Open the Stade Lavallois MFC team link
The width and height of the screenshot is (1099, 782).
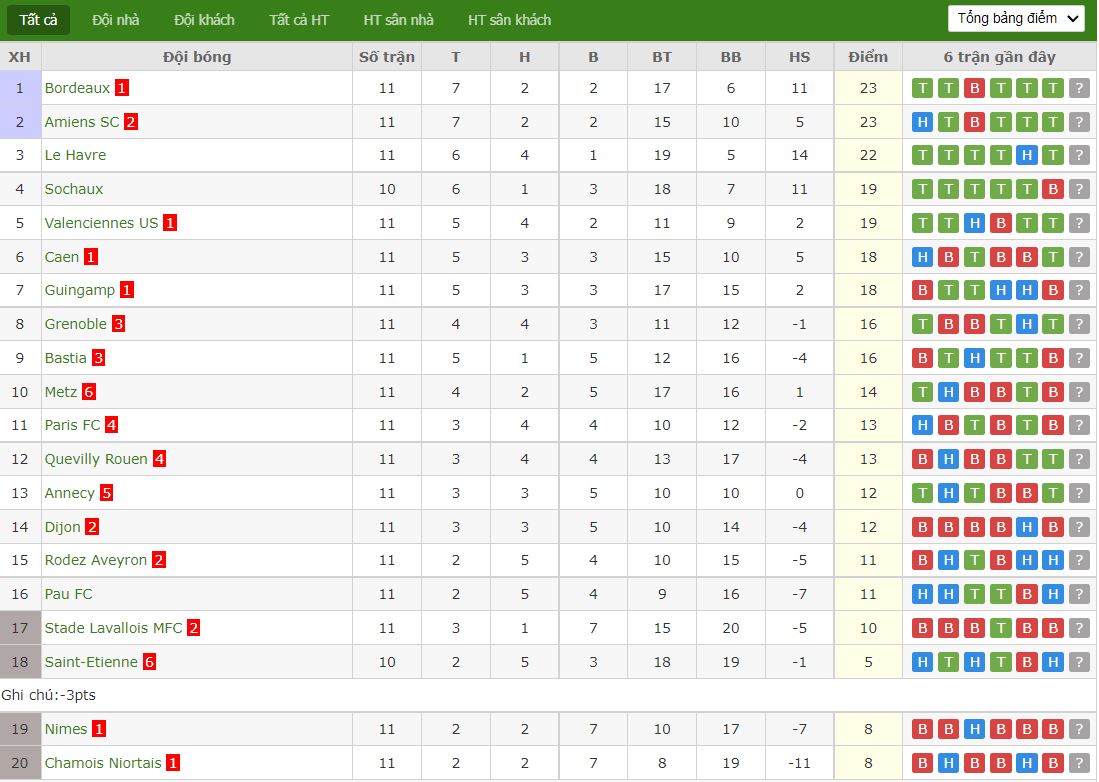tap(114, 628)
